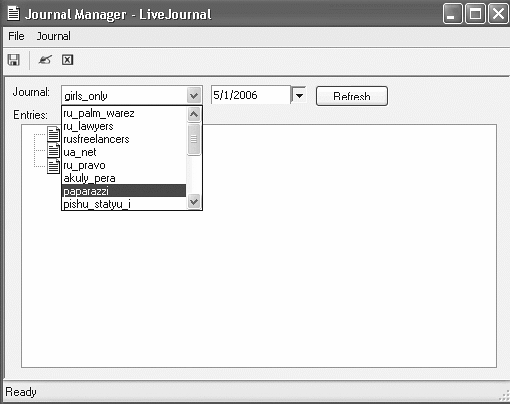Maximize the Journal Manager window
The width and height of the screenshot is (510, 404).
pyautogui.click(x=475, y=14)
